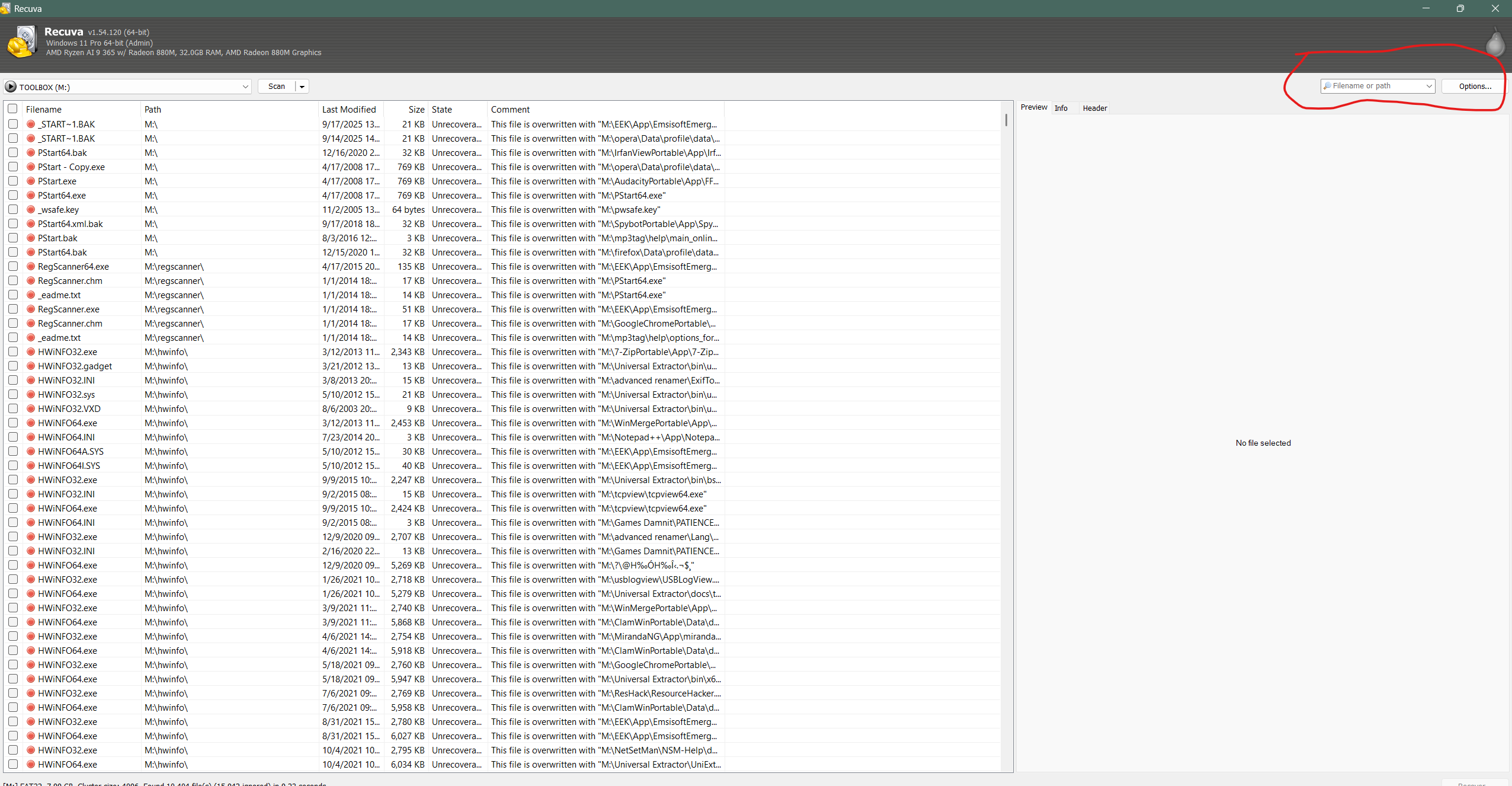Sort by the State column header
This screenshot has height=786, width=1512.
pyautogui.click(x=457, y=110)
